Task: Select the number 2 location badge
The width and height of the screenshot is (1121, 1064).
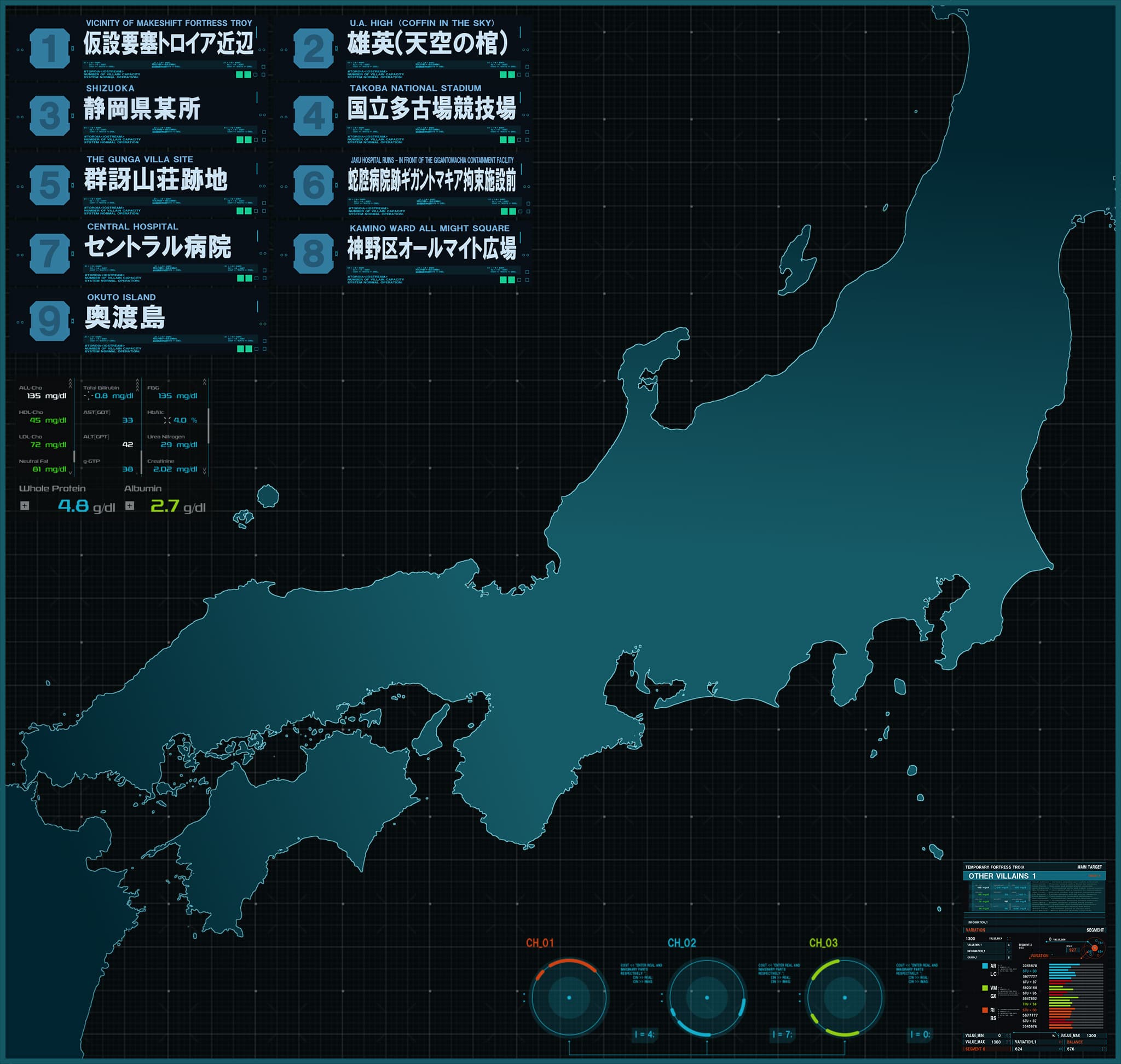Action: 314,48
